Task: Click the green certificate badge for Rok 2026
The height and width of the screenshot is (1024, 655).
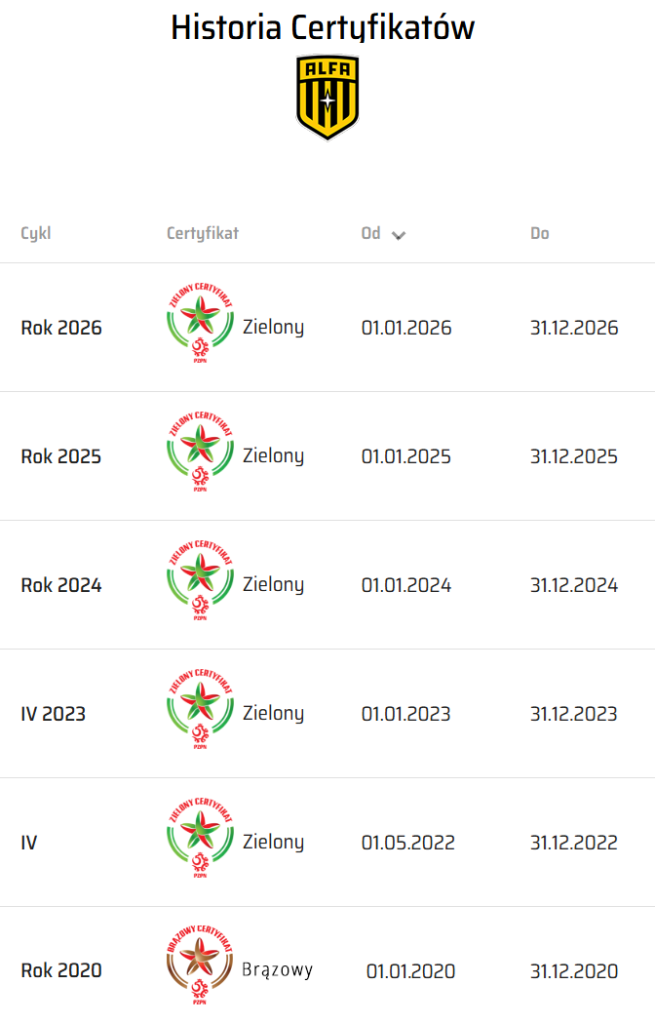Action: (x=200, y=327)
